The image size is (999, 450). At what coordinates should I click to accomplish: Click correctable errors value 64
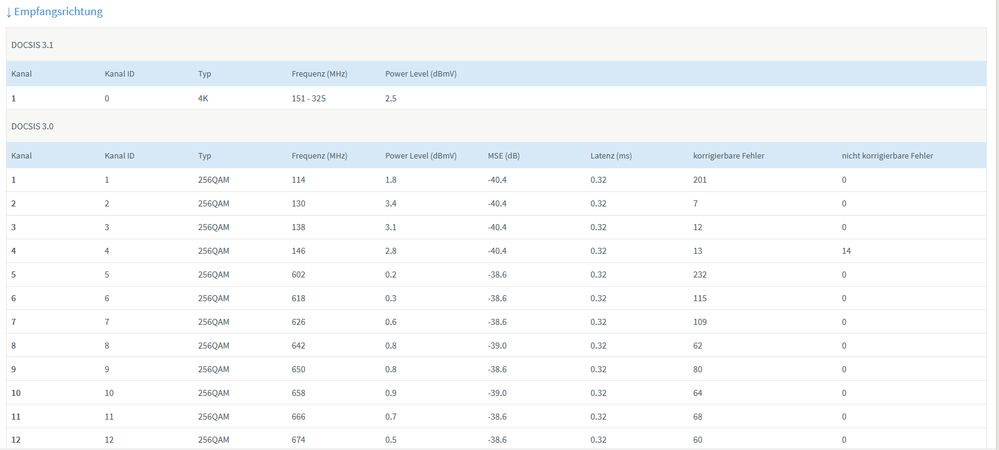pos(698,393)
